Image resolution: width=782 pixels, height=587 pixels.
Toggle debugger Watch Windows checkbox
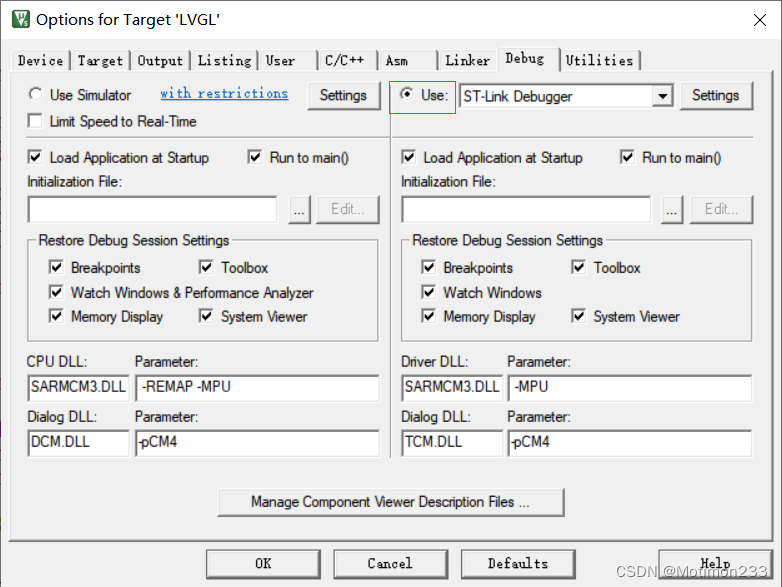coord(428,292)
